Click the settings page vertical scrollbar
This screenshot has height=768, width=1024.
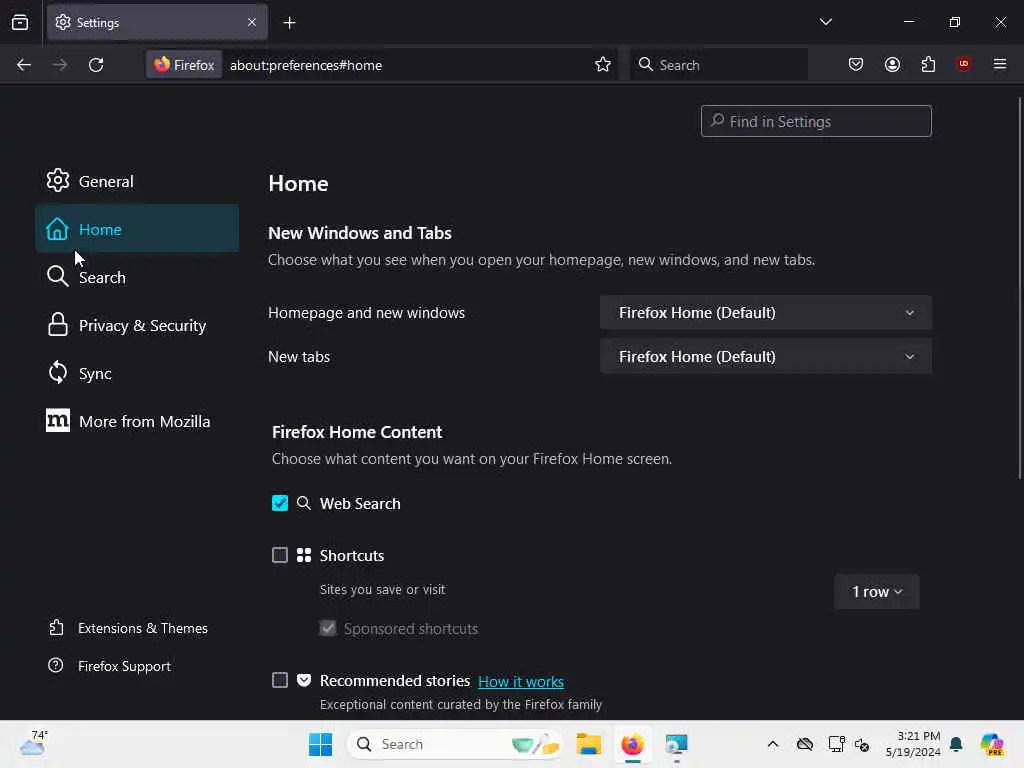1019,287
